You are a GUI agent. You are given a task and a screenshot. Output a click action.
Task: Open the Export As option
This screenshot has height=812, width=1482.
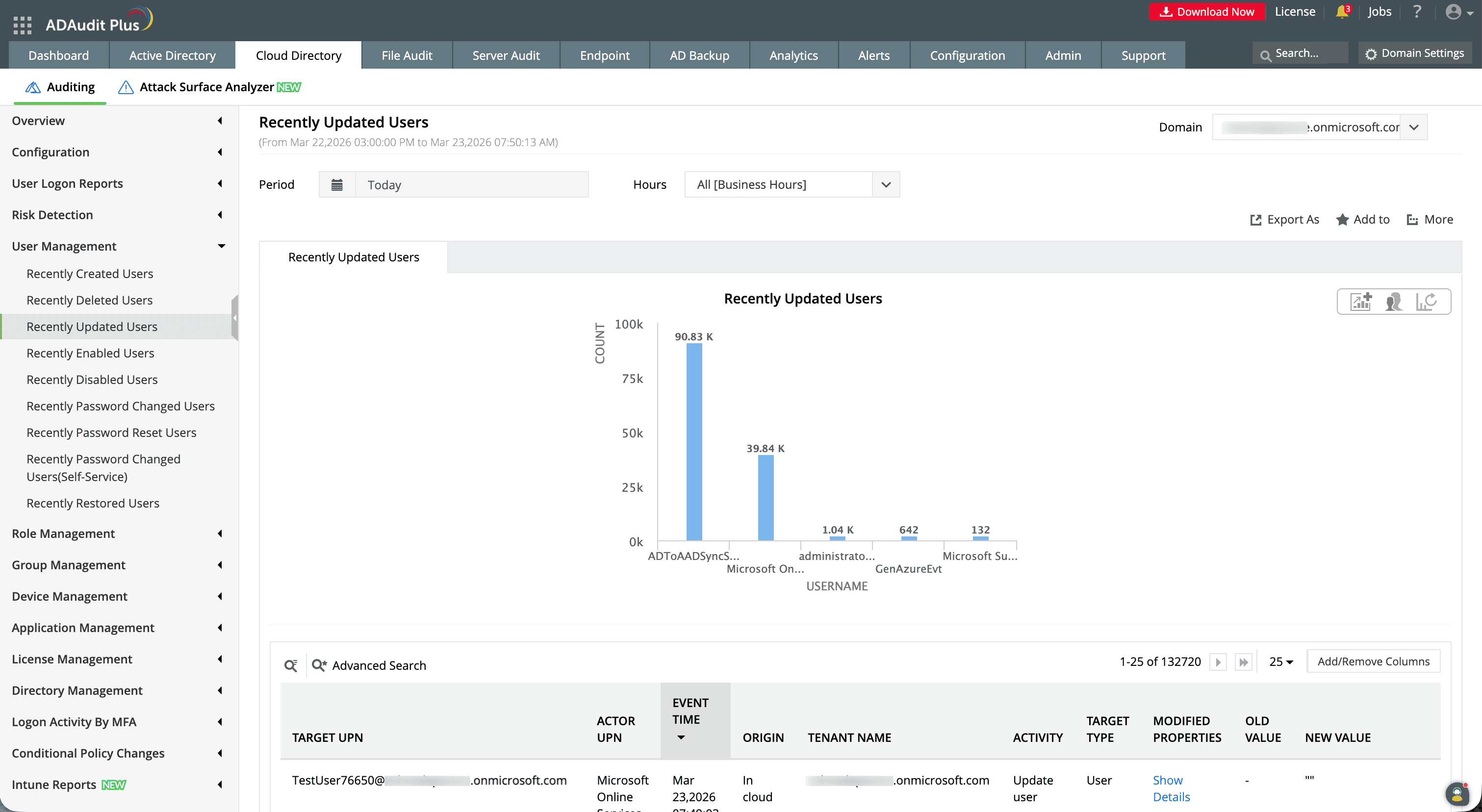pos(1285,219)
